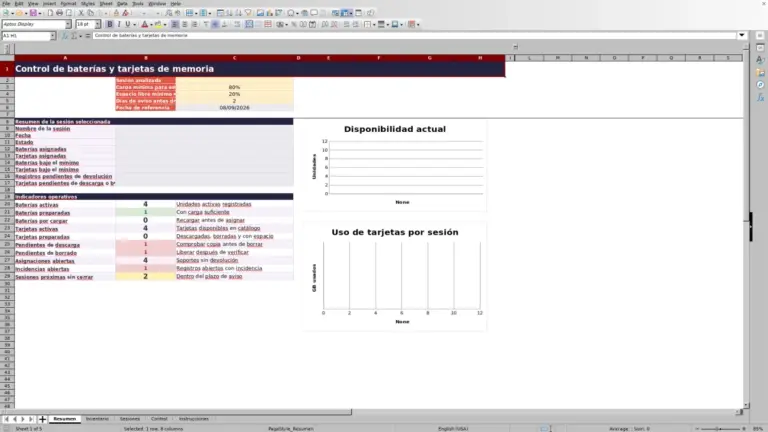Click the AutoFilter funnel icon
This screenshot has width=768, height=432.
pos(248,13)
